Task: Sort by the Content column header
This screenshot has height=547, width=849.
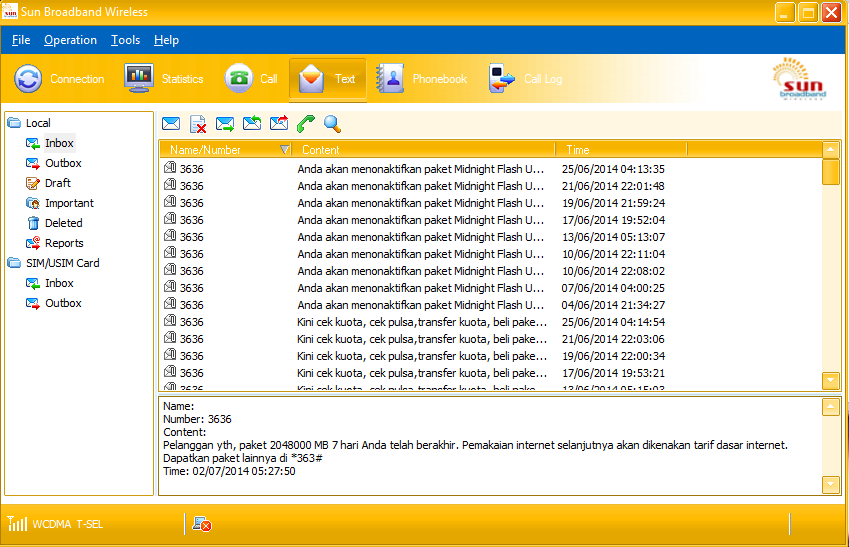Action: point(423,149)
